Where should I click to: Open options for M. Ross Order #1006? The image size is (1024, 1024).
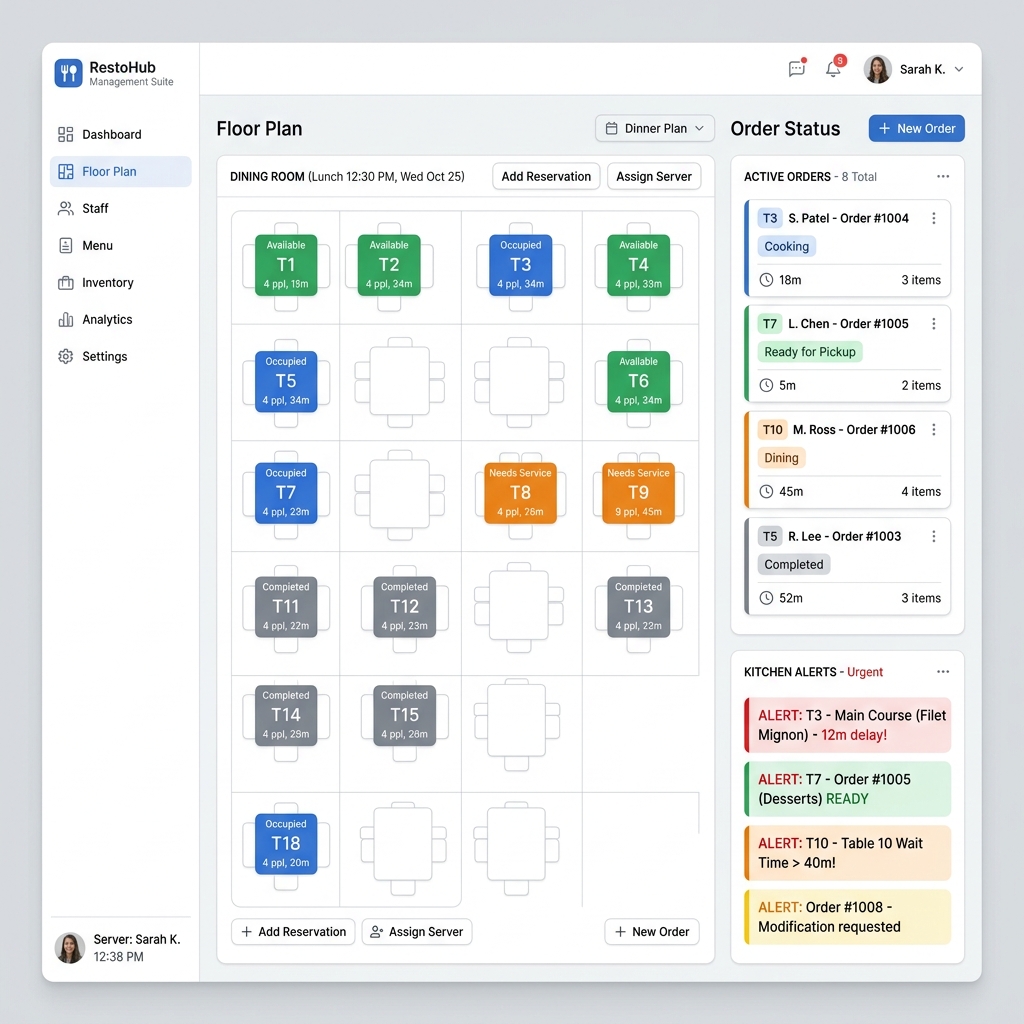[x=934, y=430]
